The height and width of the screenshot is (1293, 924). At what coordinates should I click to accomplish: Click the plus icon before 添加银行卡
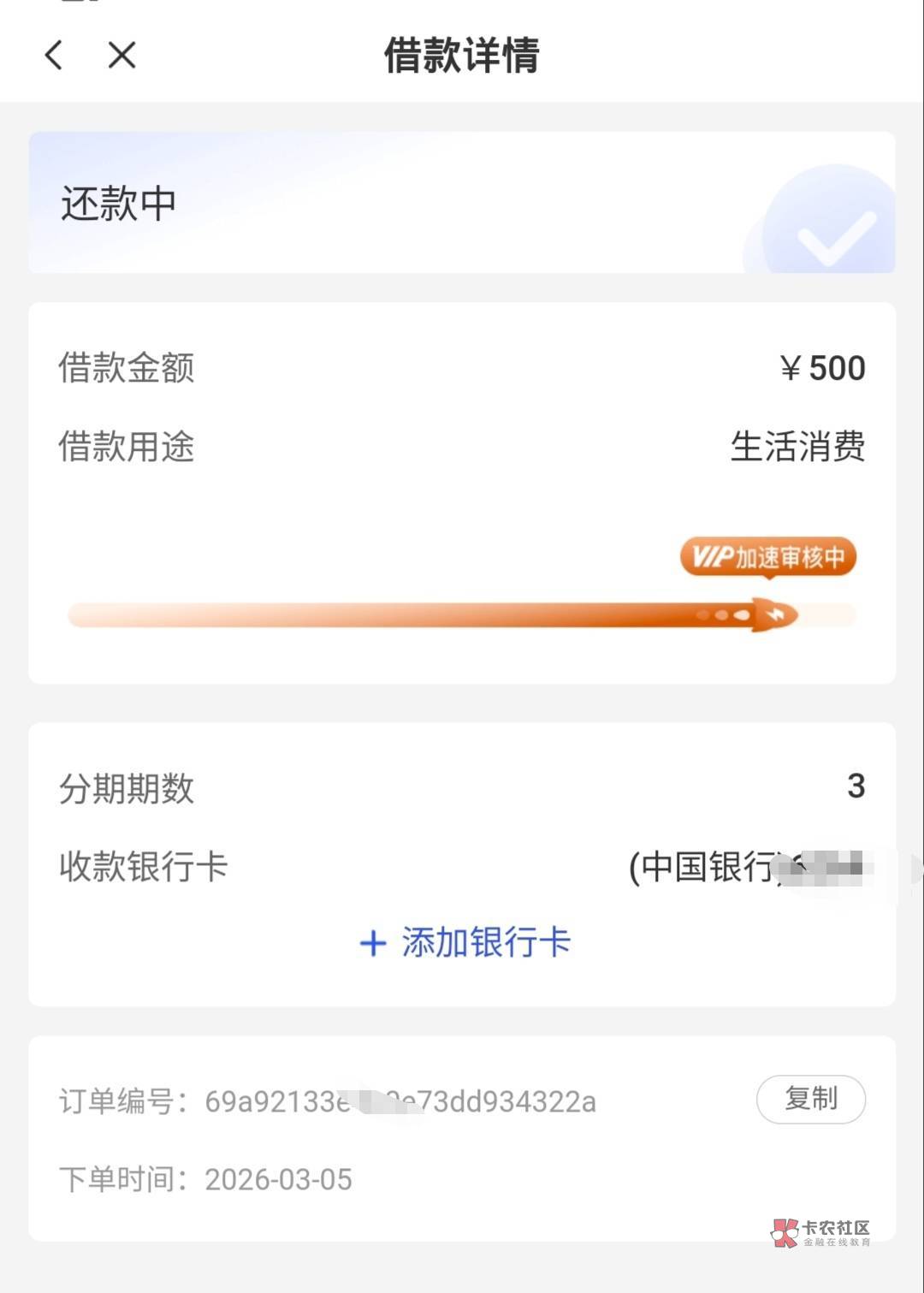pos(373,944)
